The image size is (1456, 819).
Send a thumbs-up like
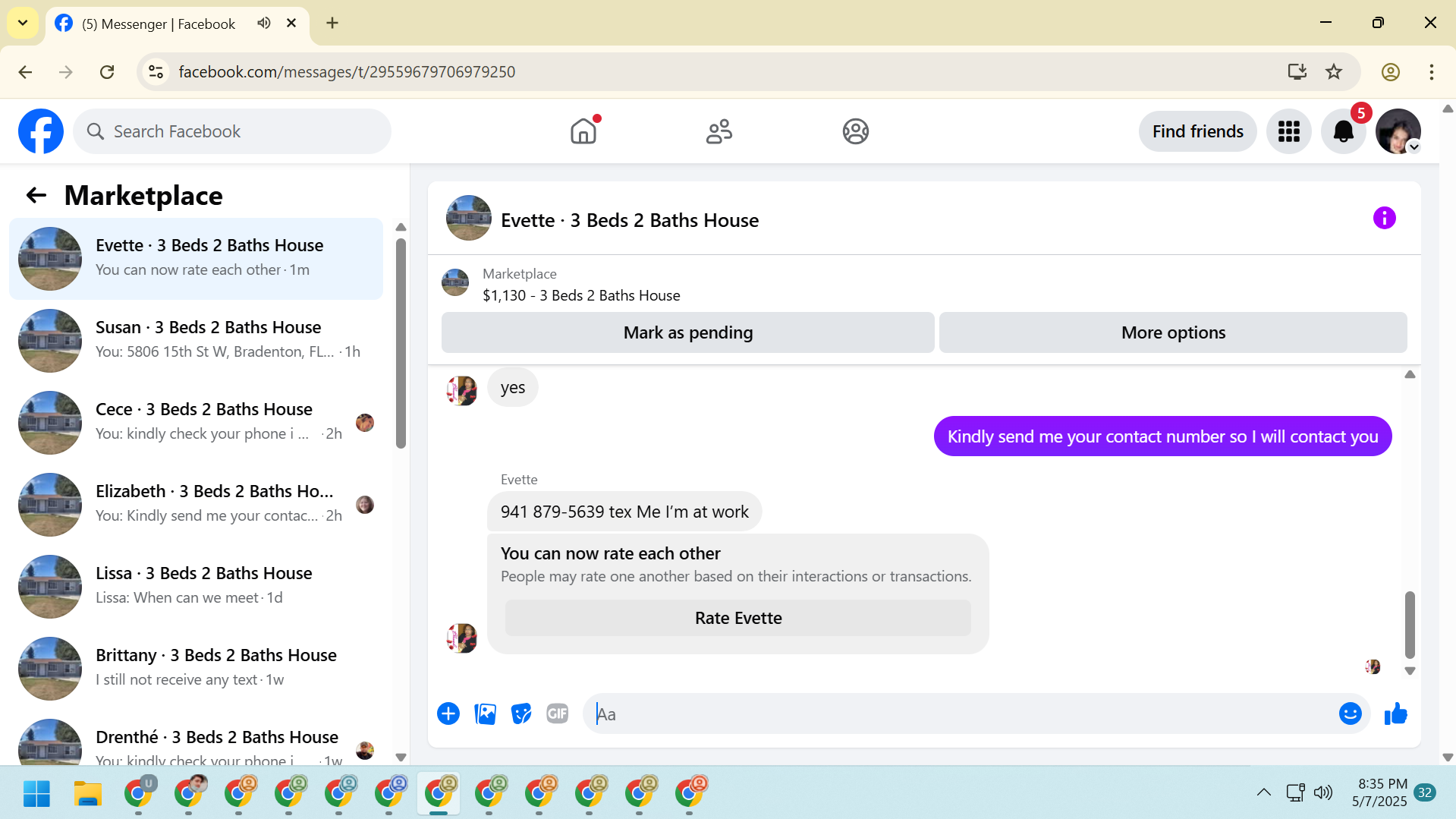tap(1395, 713)
